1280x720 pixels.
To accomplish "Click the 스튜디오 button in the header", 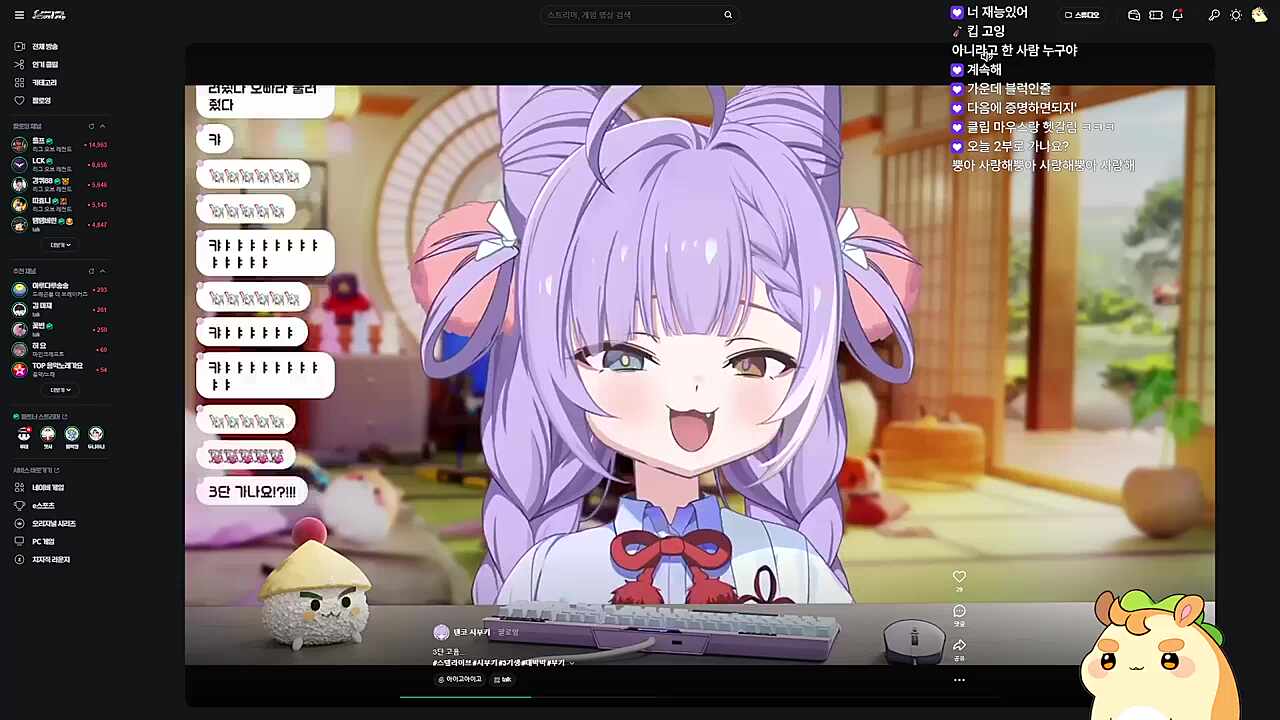I will tap(1082, 15).
